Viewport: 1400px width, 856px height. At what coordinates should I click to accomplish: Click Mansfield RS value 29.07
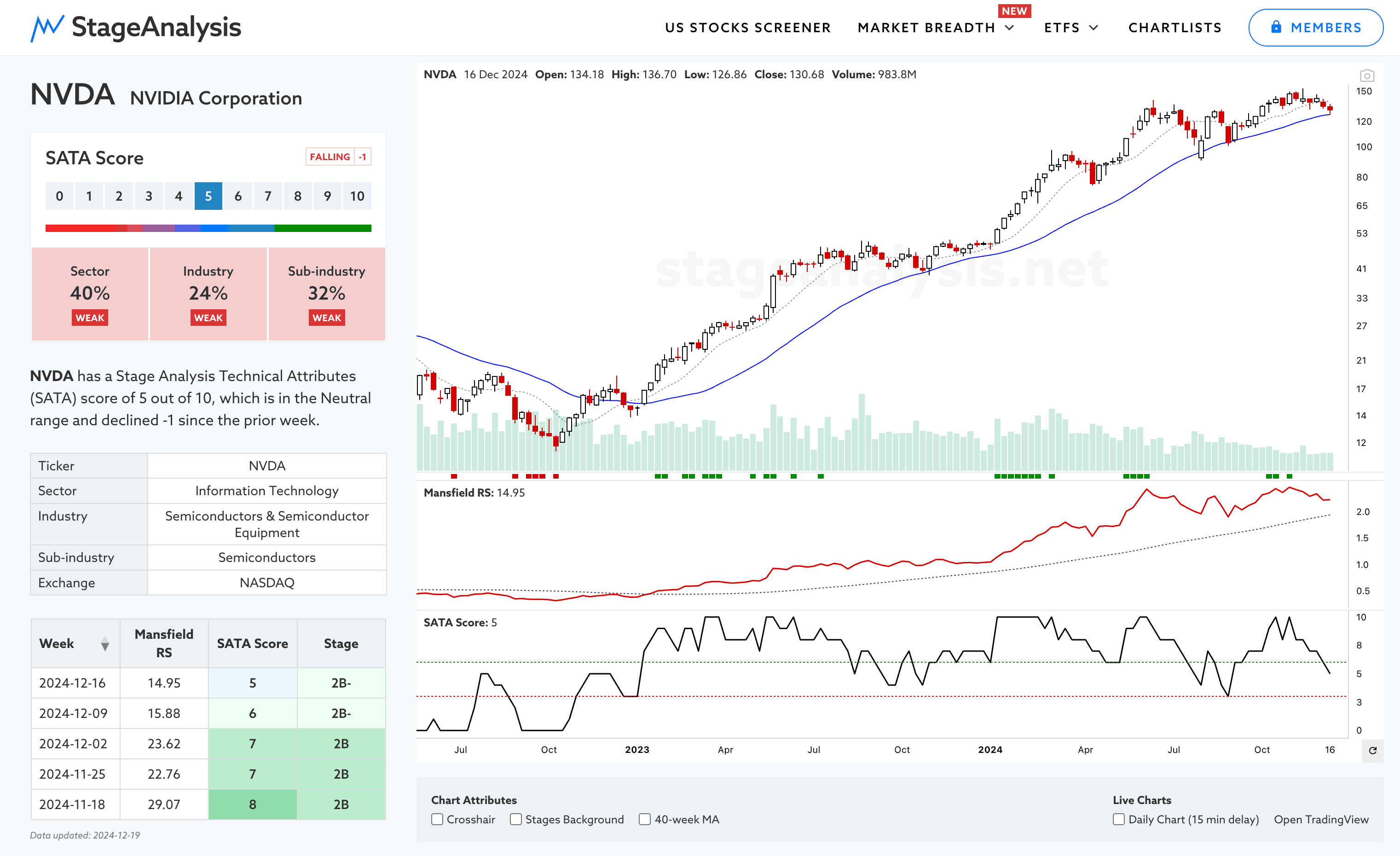(164, 804)
